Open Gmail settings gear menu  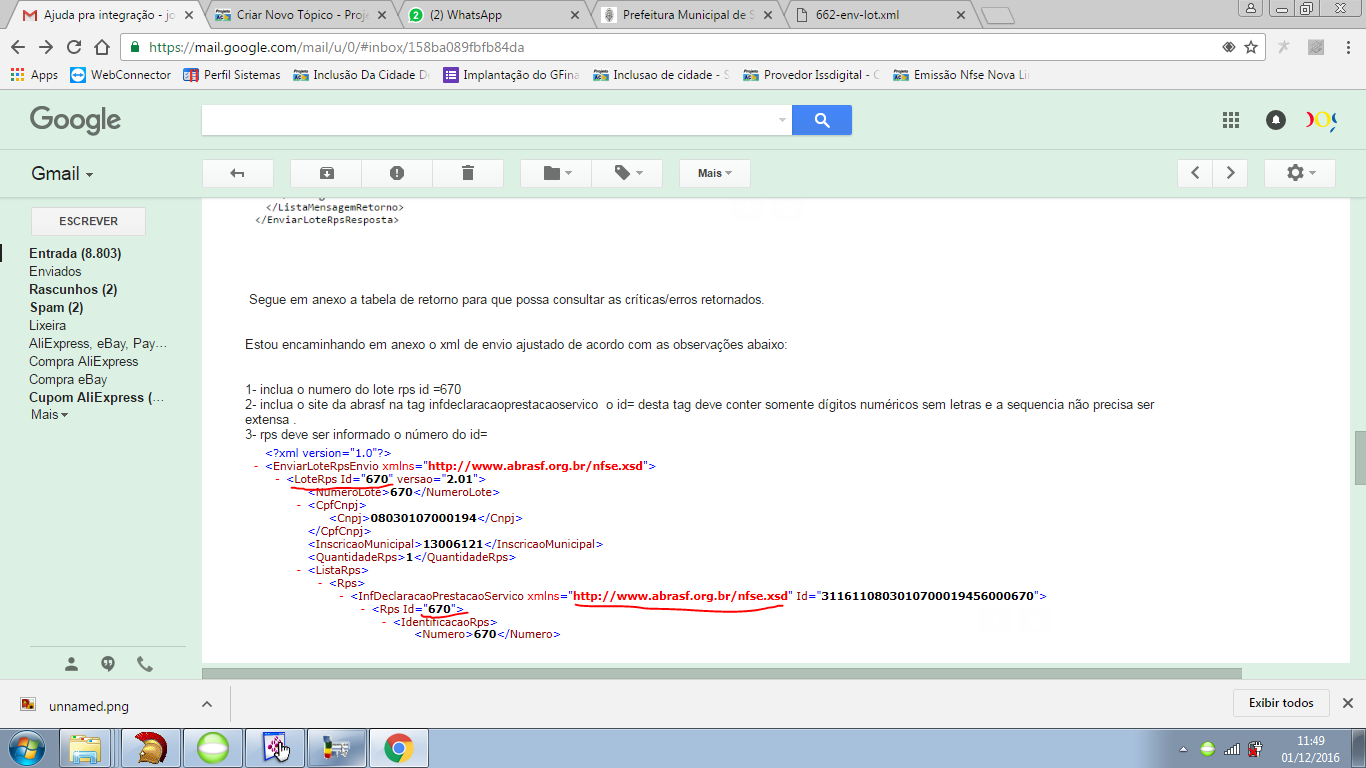pyautogui.click(x=1299, y=173)
